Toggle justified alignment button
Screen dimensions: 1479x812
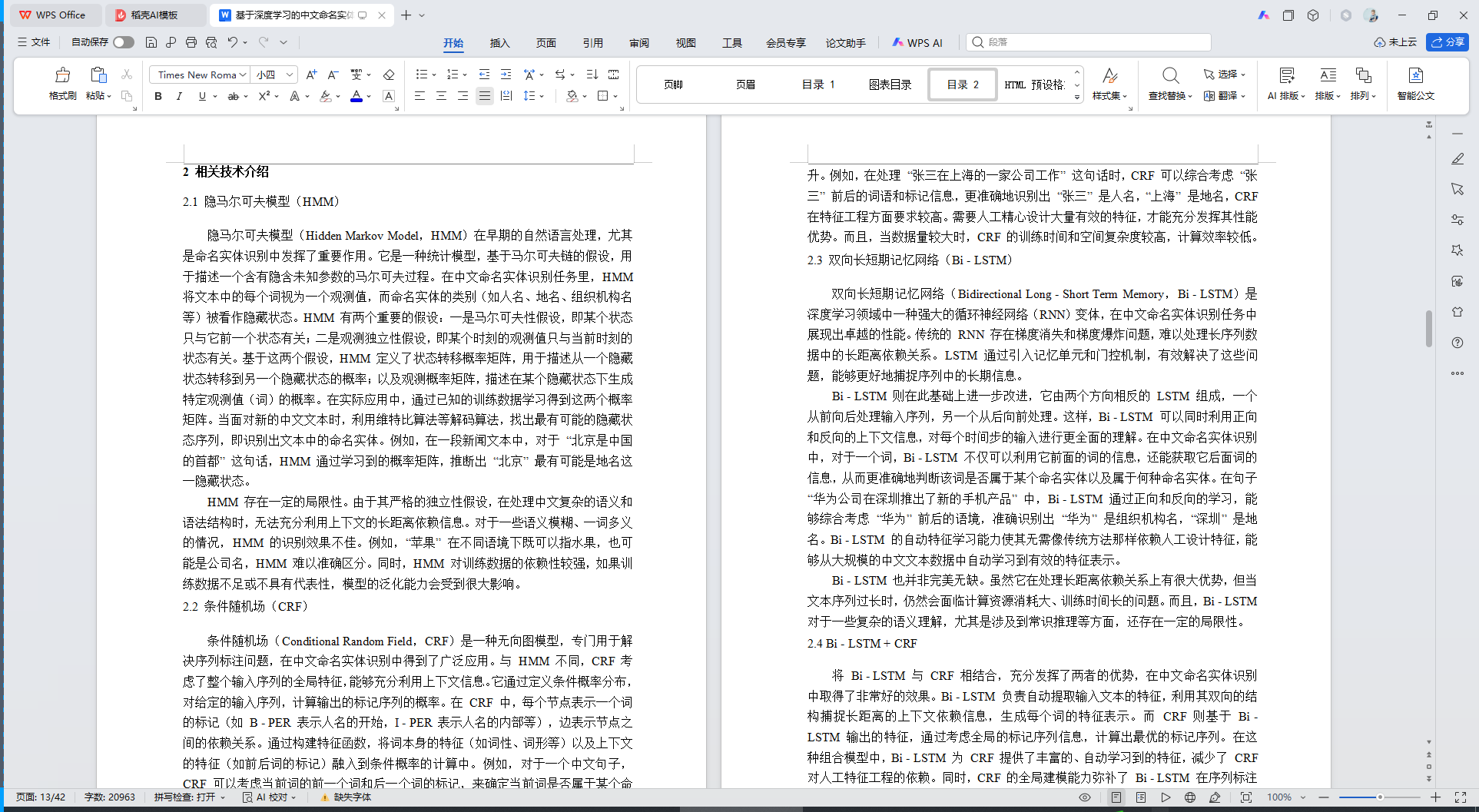point(484,96)
